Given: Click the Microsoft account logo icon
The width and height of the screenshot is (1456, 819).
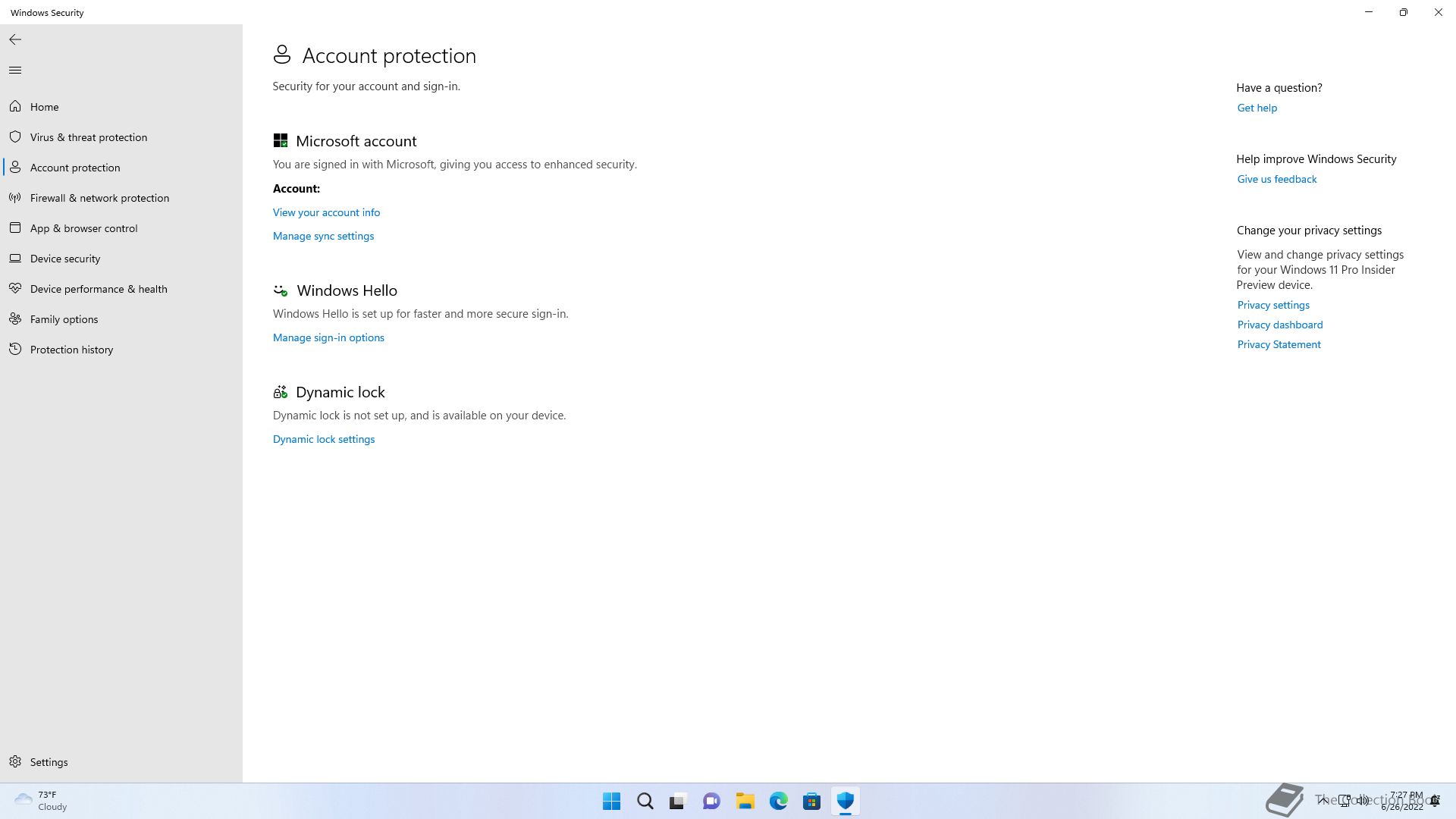Looking at the screenshot, I should 281,141.
